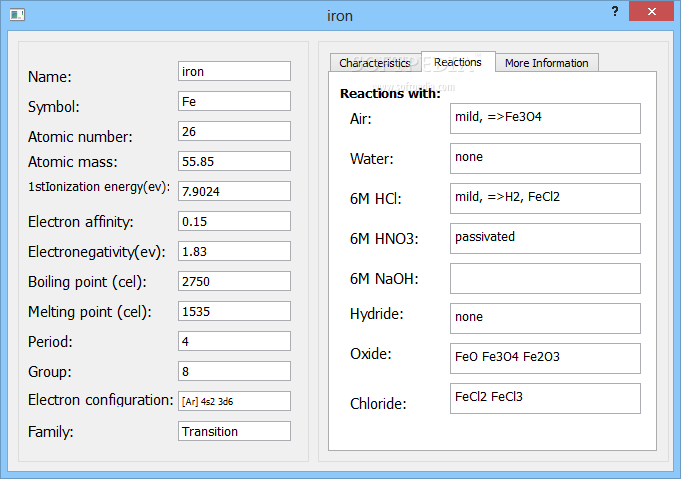Click the 'Electronegativity(ev):' label

pyautogui.click(x=96, y=252)
